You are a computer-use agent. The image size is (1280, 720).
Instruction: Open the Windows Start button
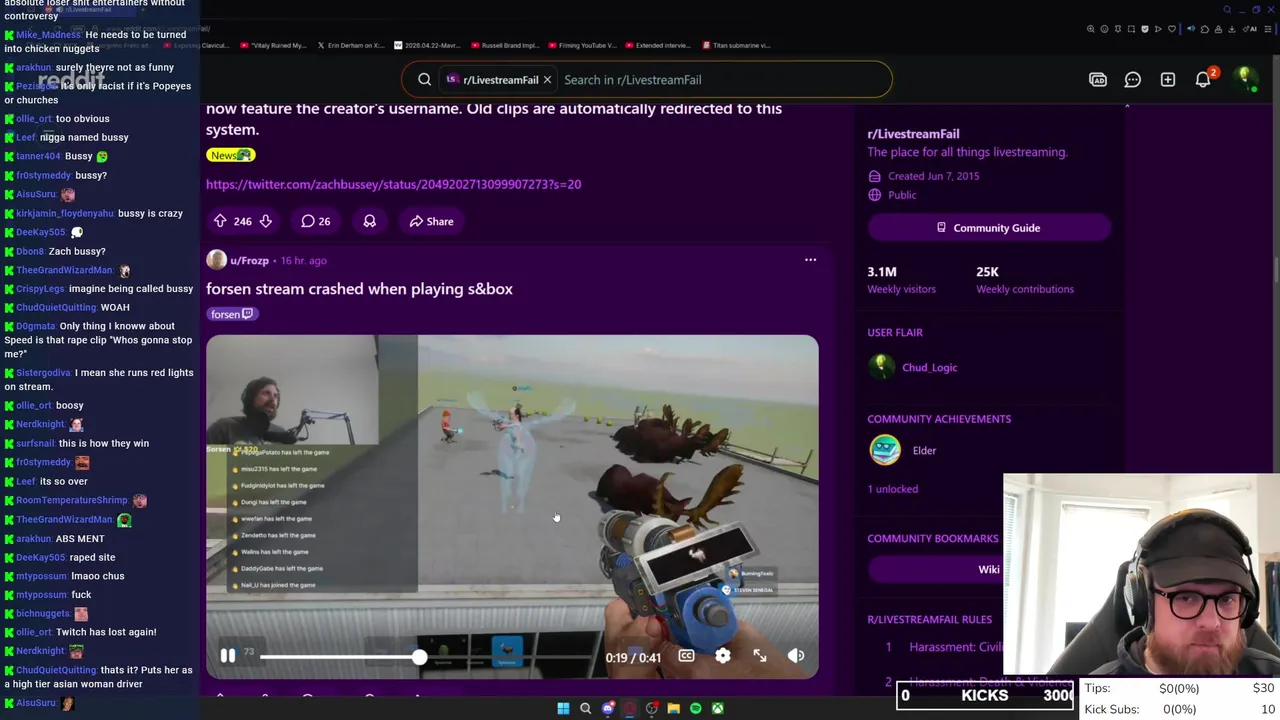tap(563, 709)
